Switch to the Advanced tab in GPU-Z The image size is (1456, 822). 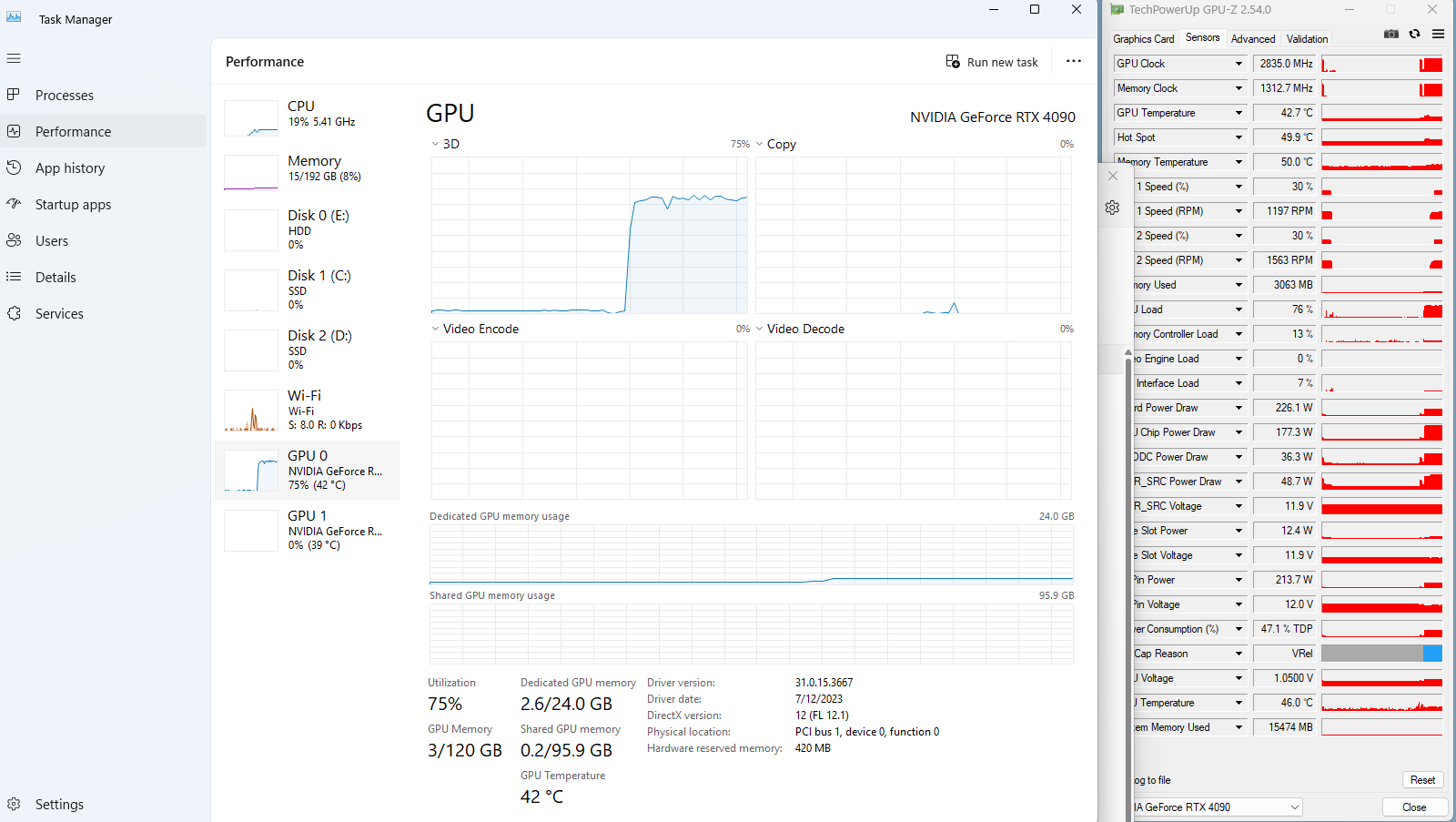tap(1253, 38)
